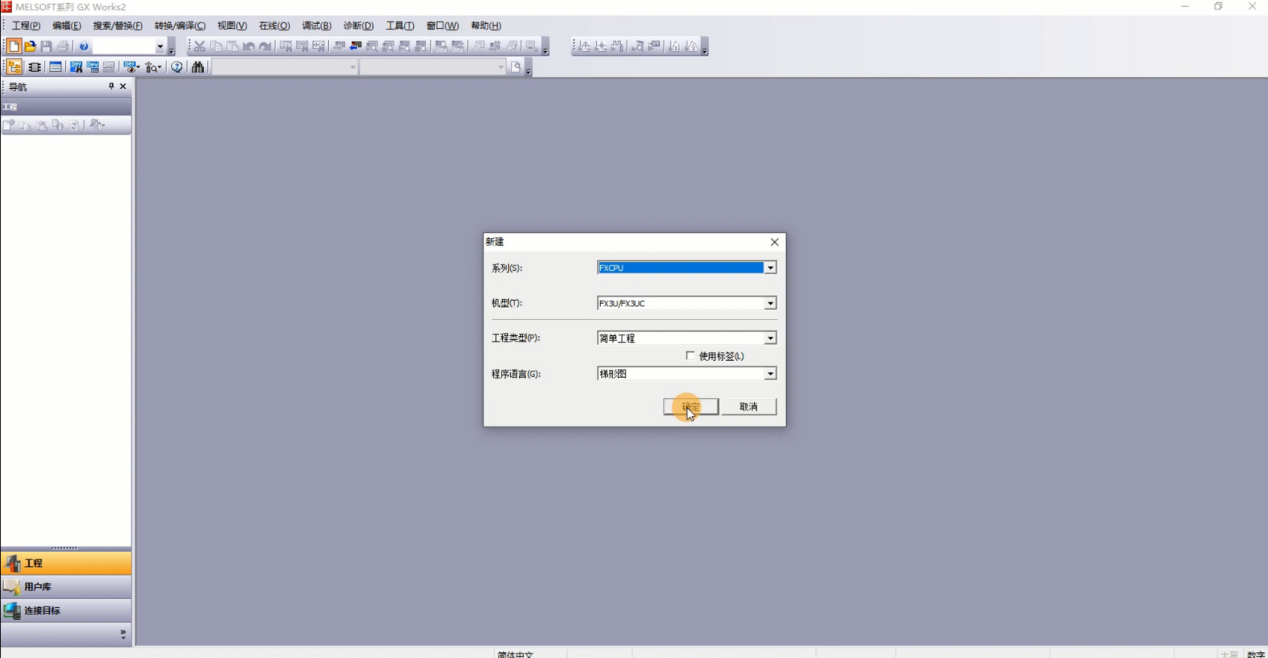Image resolution: width=1268 pixels, height=658 pixels.
Task: Click the Print toolbar icon
Action: point(63,46)
